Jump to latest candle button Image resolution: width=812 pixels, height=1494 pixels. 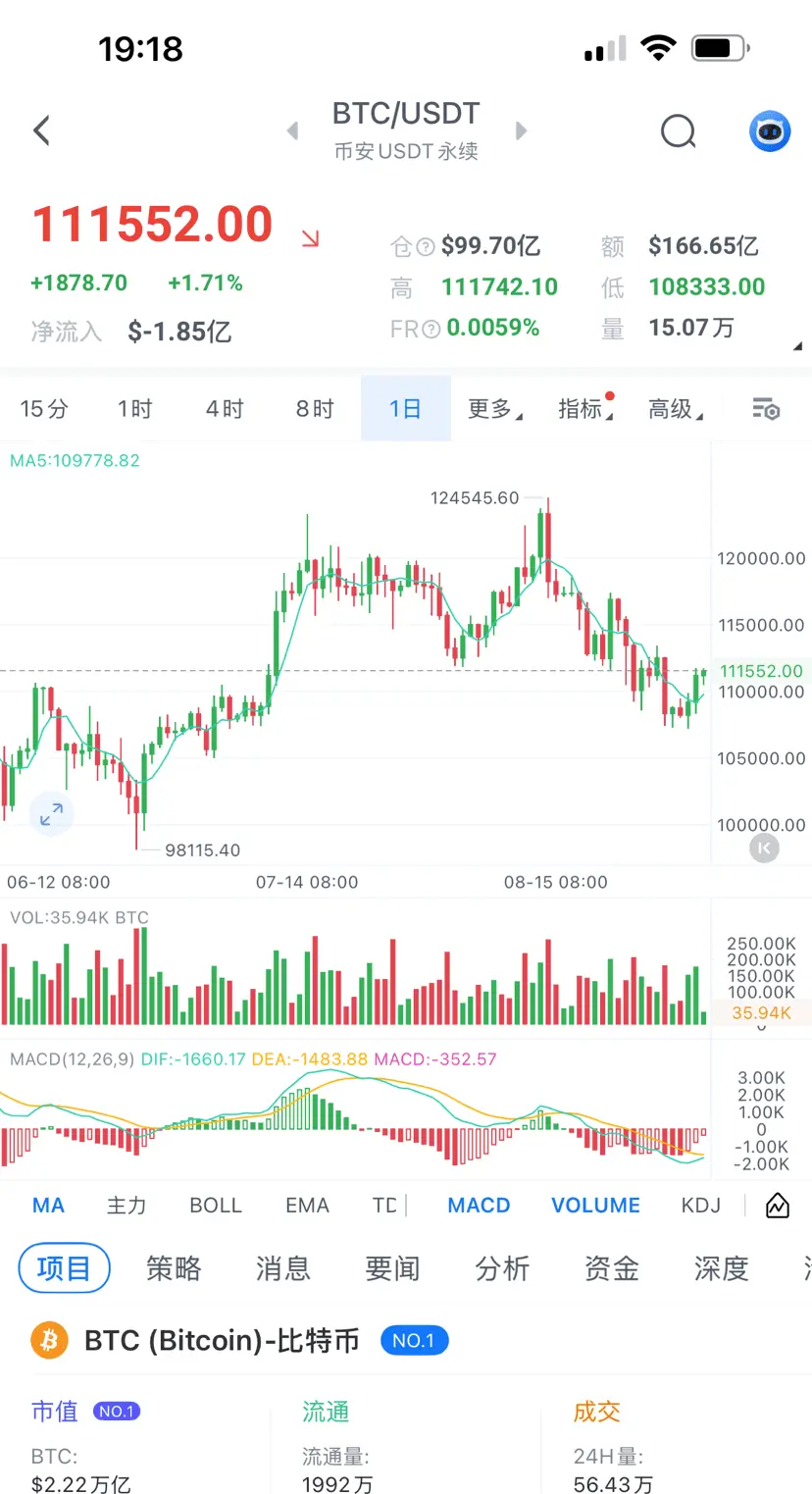pyautogui.click(x=764, y=849)
